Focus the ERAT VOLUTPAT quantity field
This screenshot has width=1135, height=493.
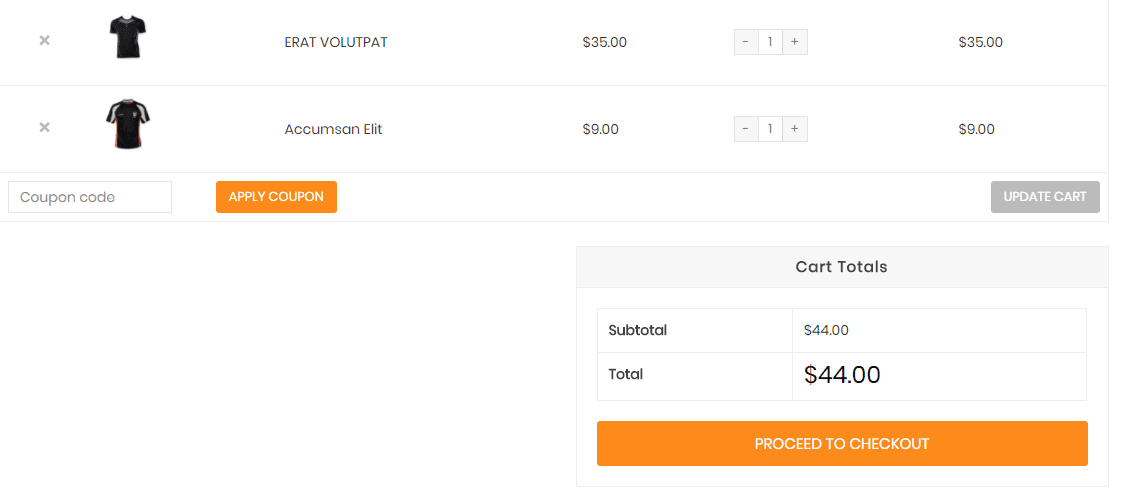pyautogui.click(x=770, y=42)
